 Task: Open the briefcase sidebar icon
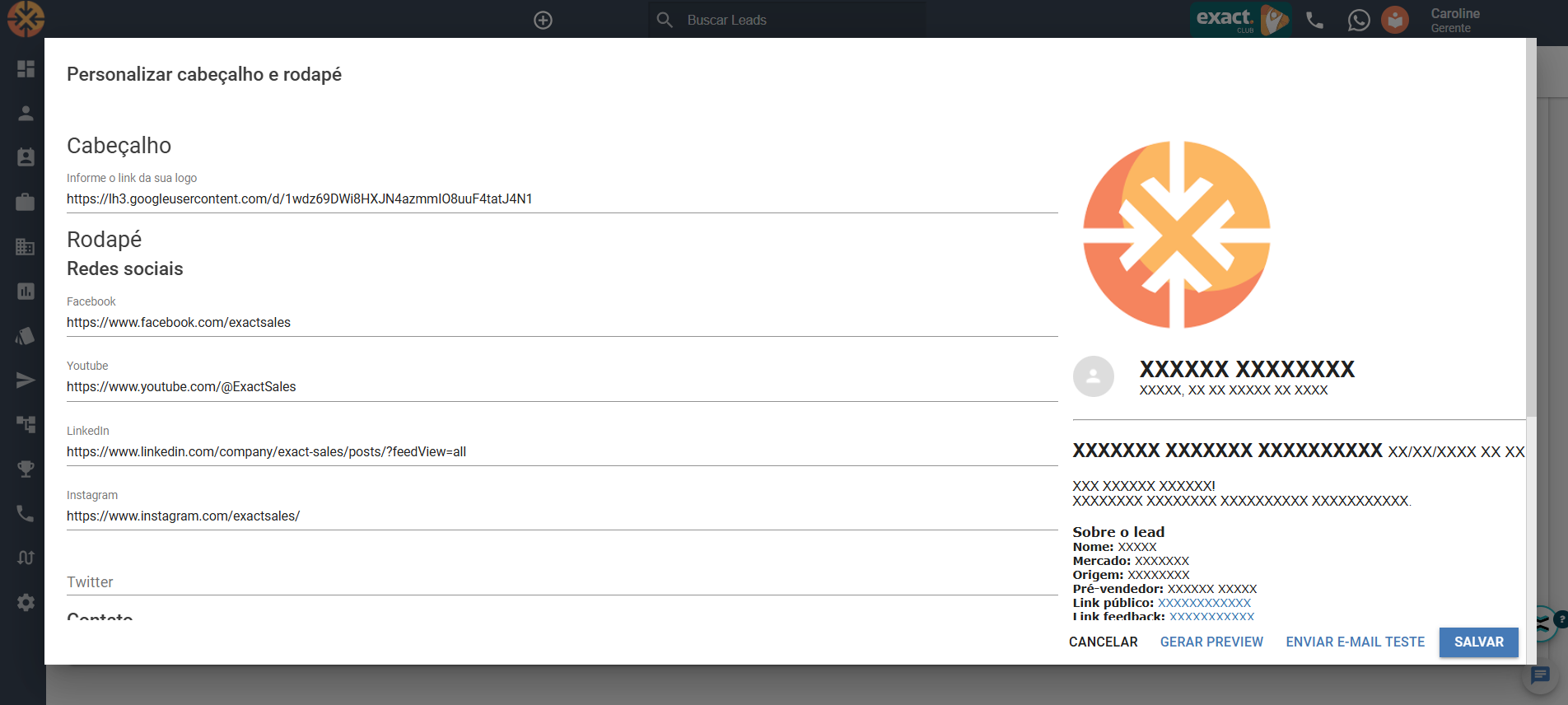point(26,202)
